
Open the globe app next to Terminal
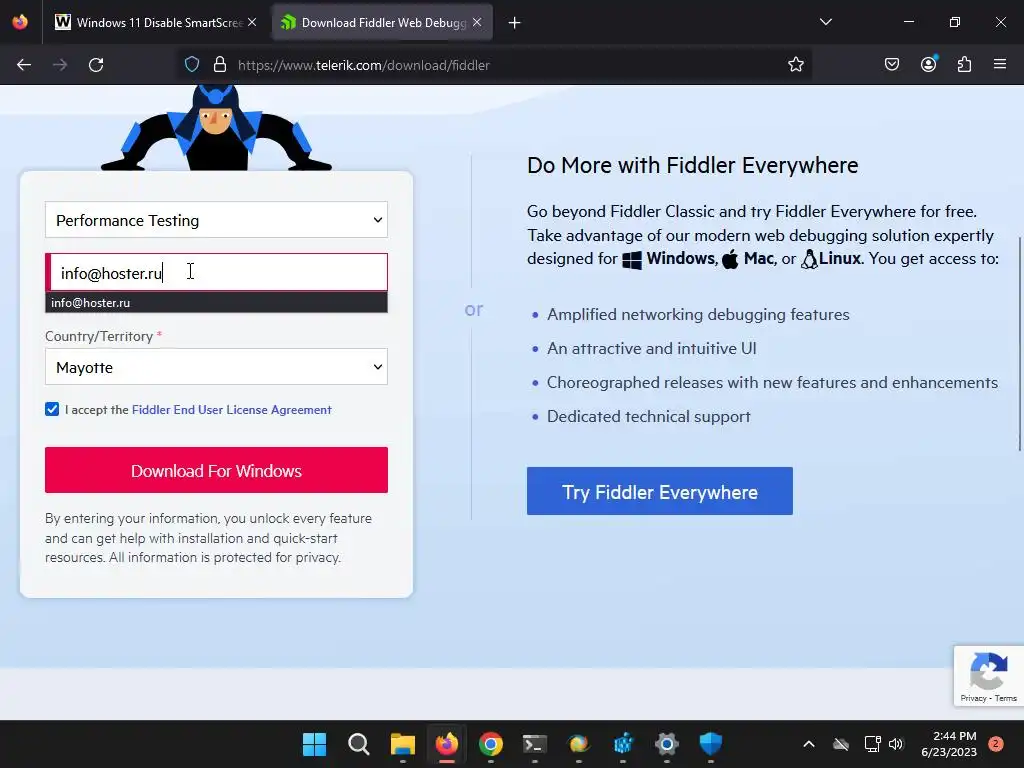(579, 744)
